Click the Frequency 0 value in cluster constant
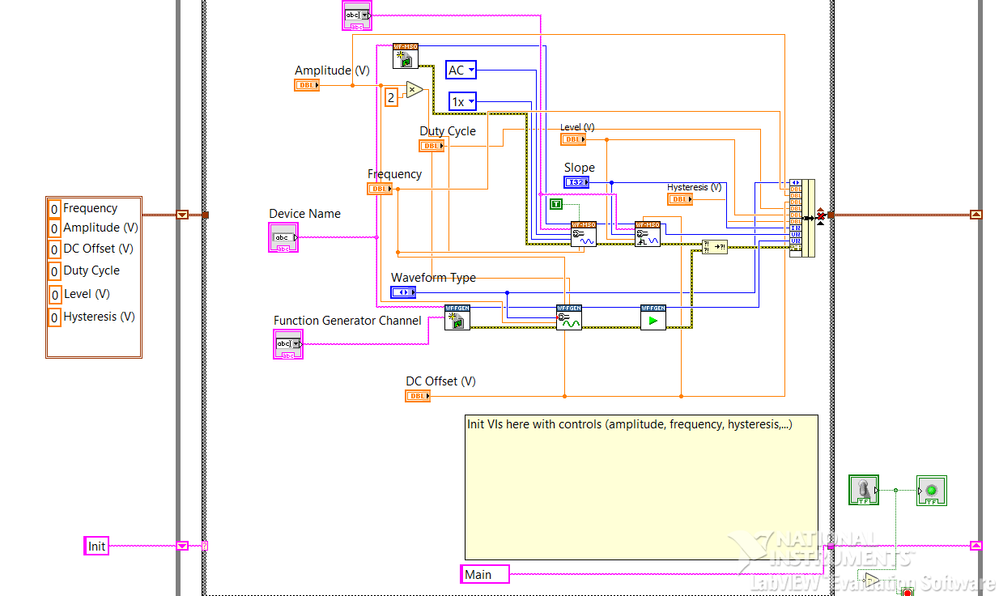The image size is (999, 596). coord(54,209)
